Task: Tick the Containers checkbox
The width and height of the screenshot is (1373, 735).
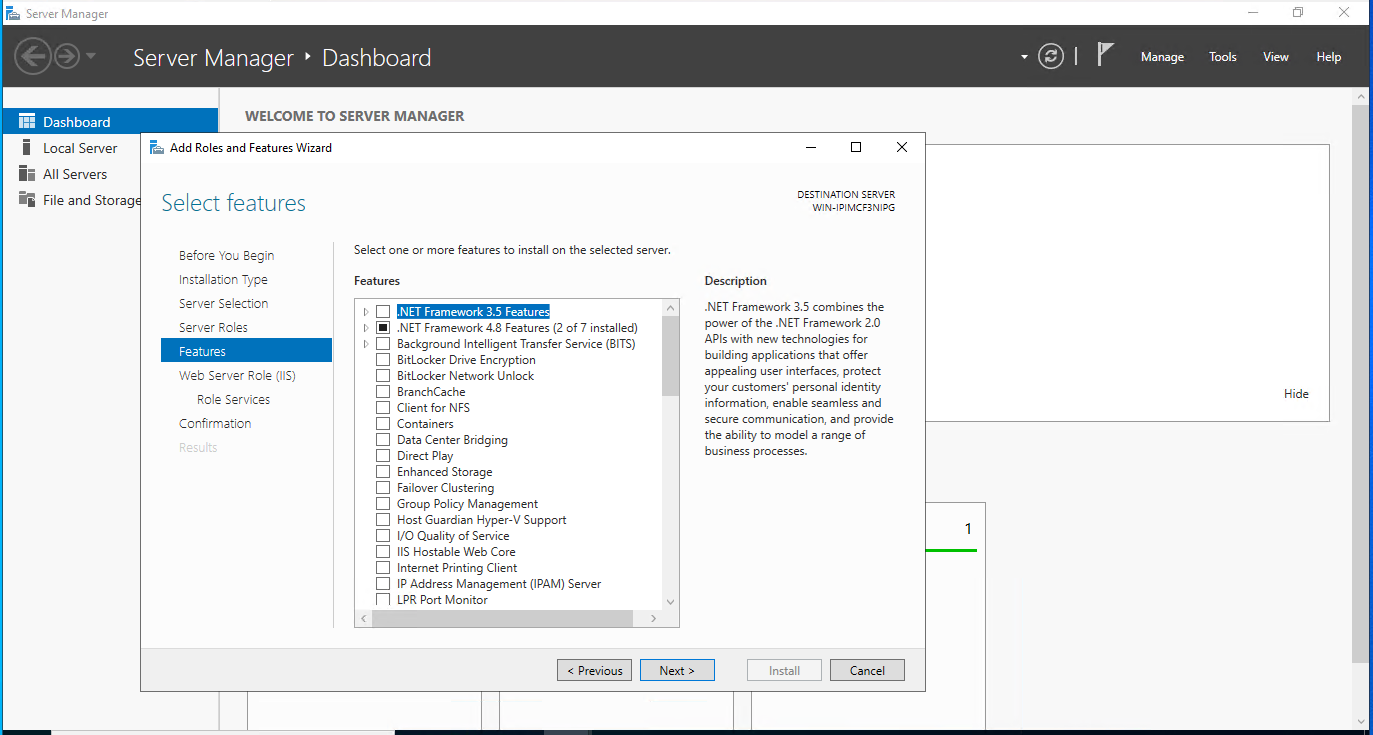Action: click(383, 424)
